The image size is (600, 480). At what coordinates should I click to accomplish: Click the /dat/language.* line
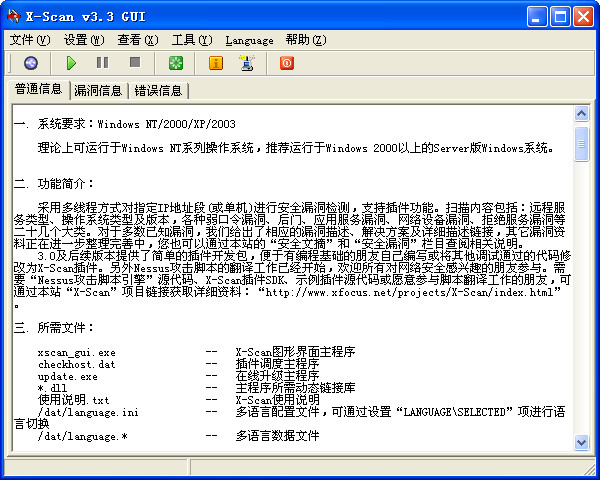[x=83, y=436]
